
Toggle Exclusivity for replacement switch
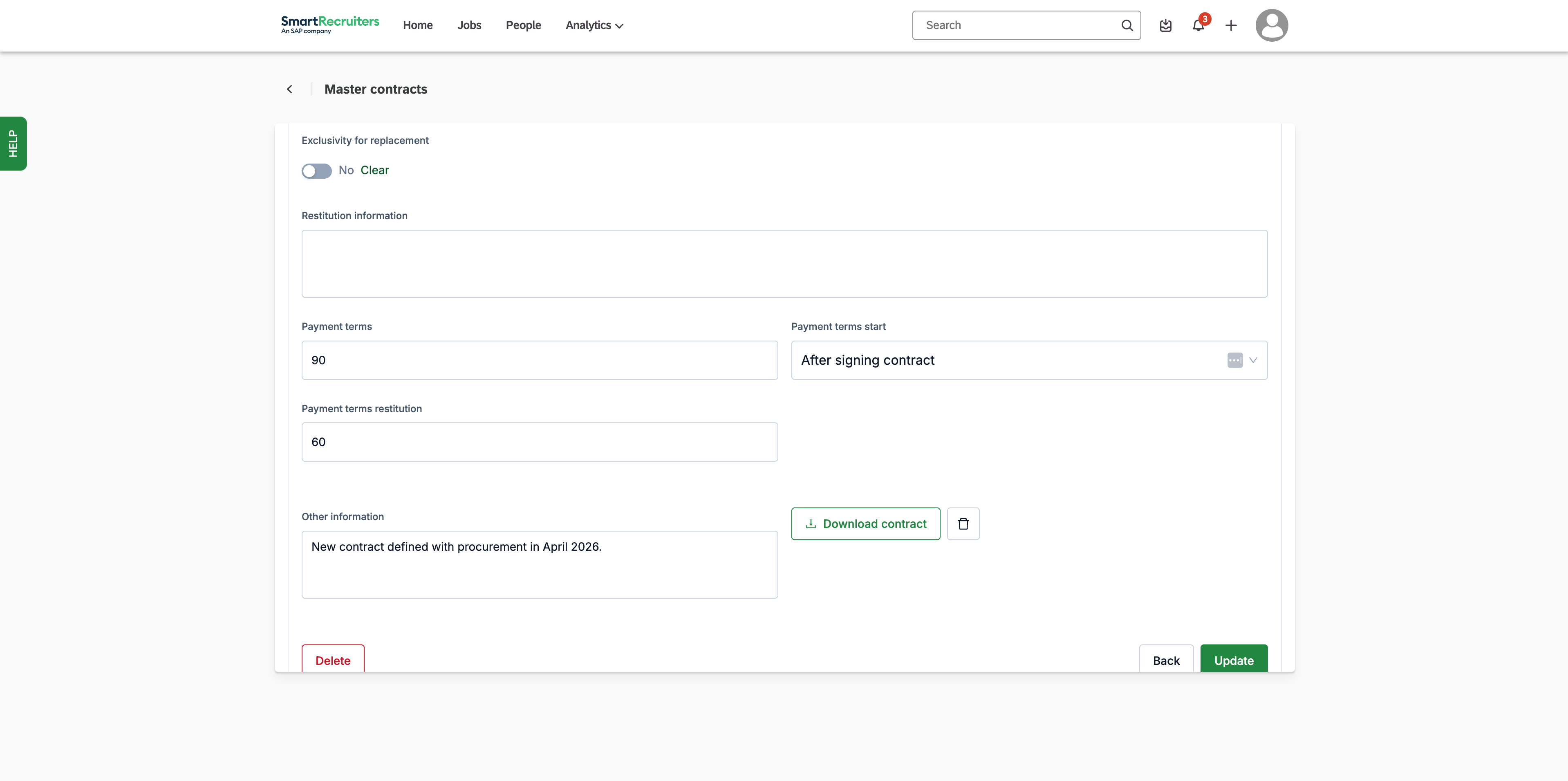click(x=316, y=171)
